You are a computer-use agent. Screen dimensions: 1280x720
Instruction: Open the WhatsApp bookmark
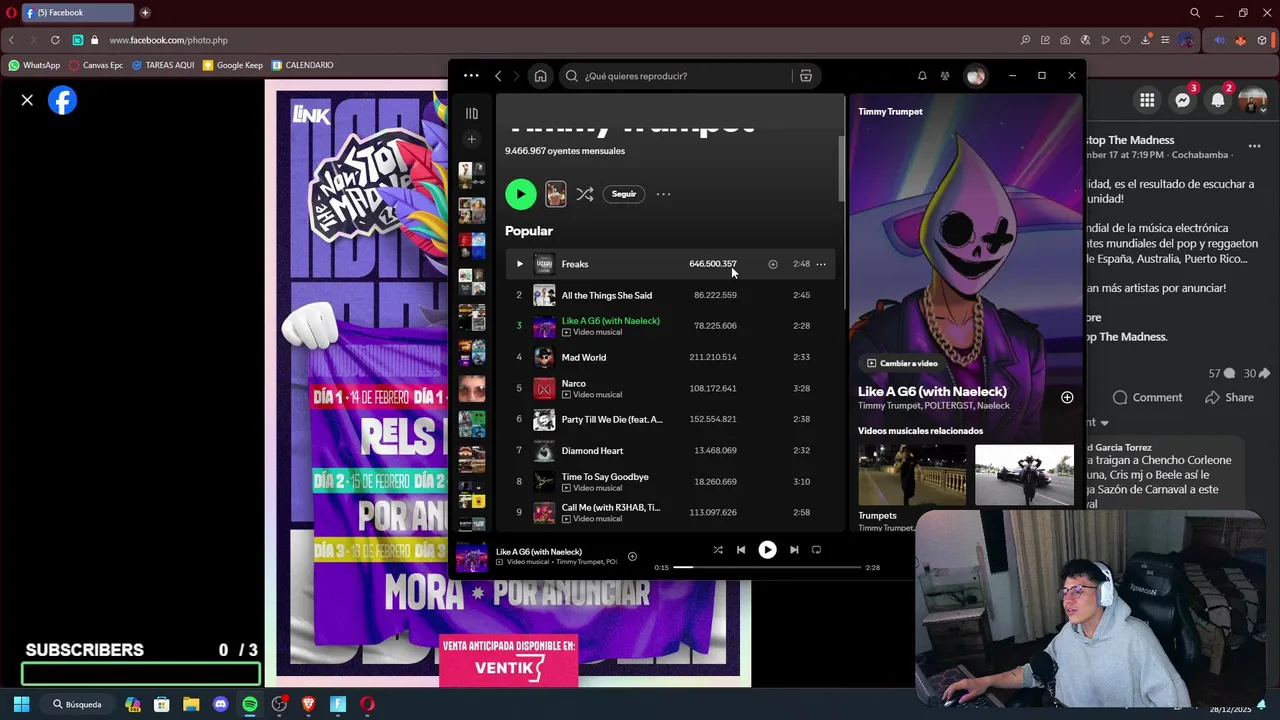(34, 65)
